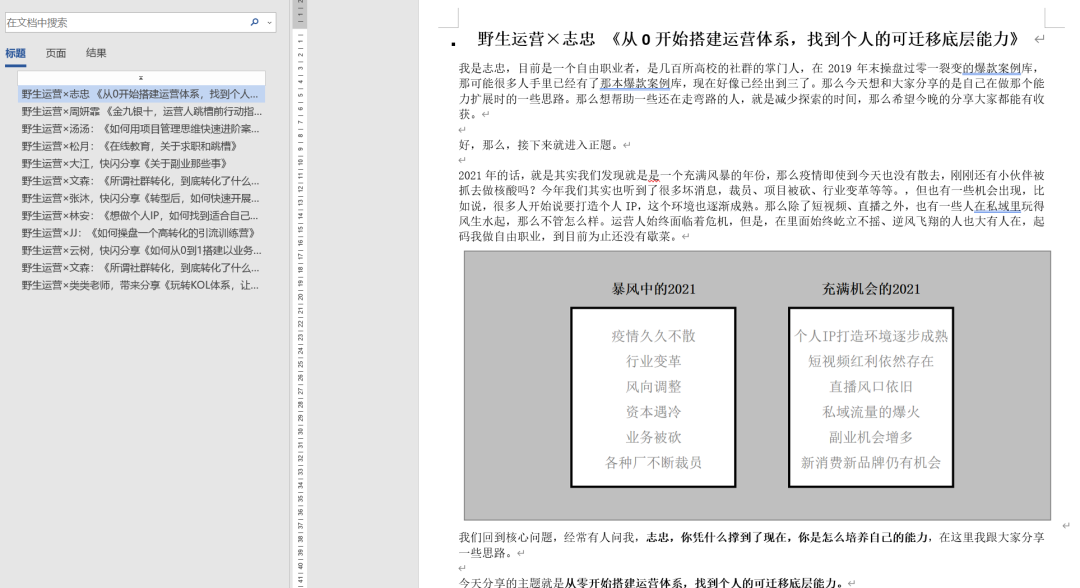
Task: Click 资本遇冷 in the left box
Action: click(x=654, y=412)
